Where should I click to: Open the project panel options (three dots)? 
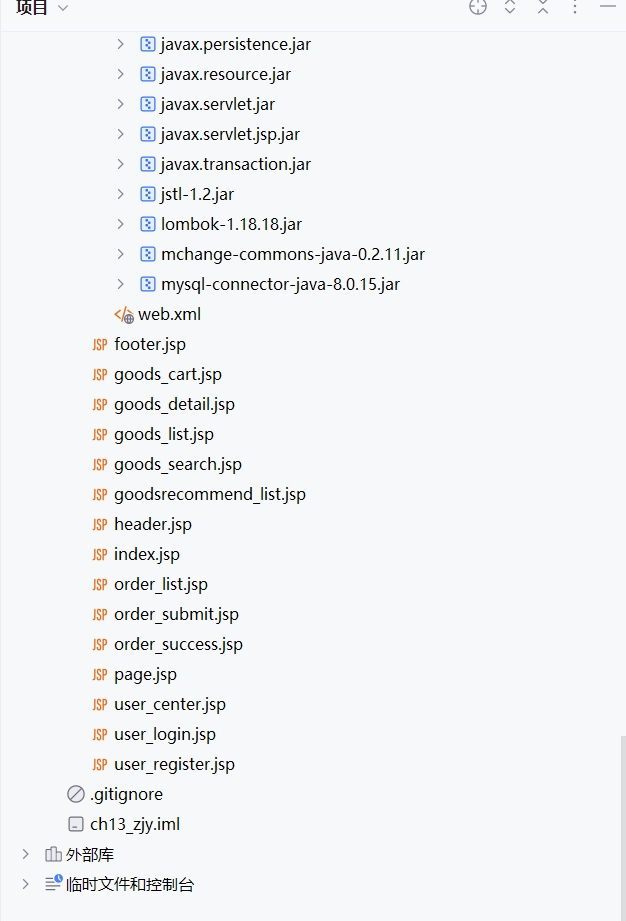click(575, 7)
